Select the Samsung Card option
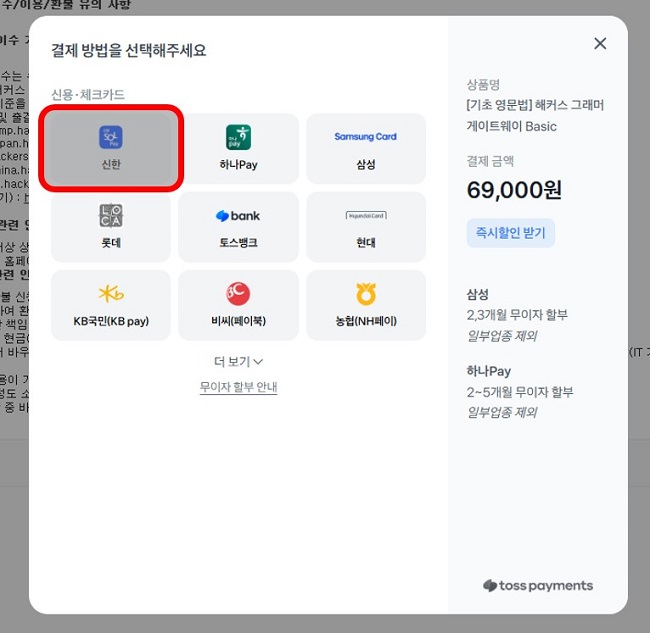Image resolution: width=650 pixels, height=633 pixels. [x=365, y=149]
